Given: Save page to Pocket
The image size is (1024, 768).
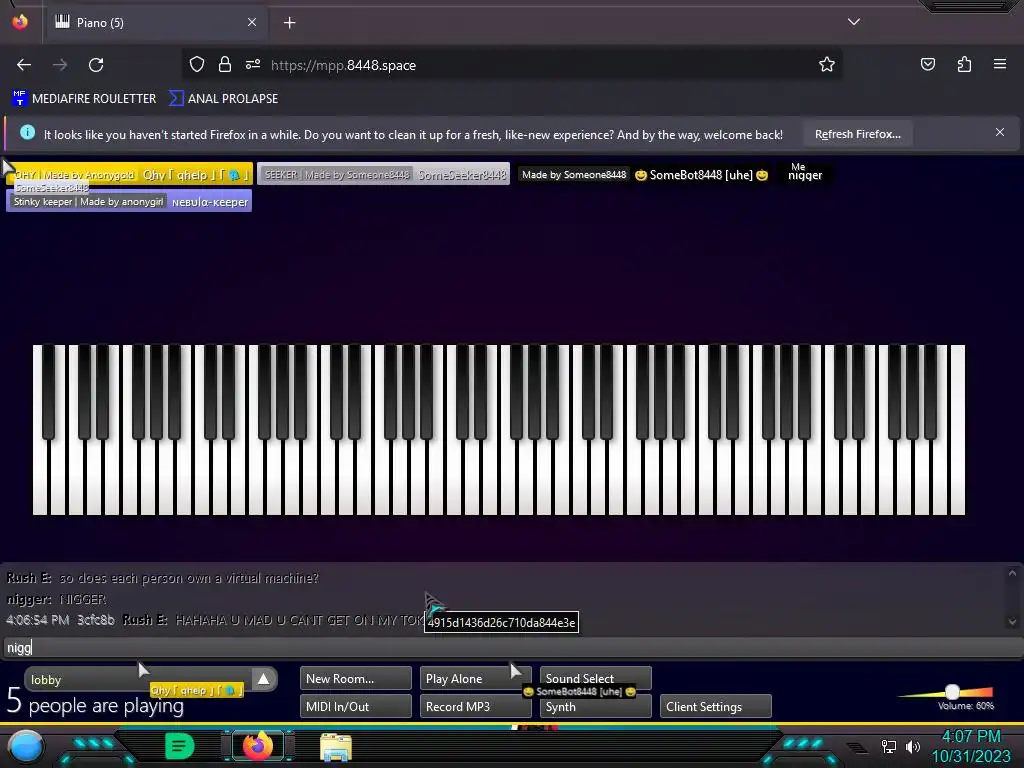Looking at the screenshot, I should tap(928, 64).
